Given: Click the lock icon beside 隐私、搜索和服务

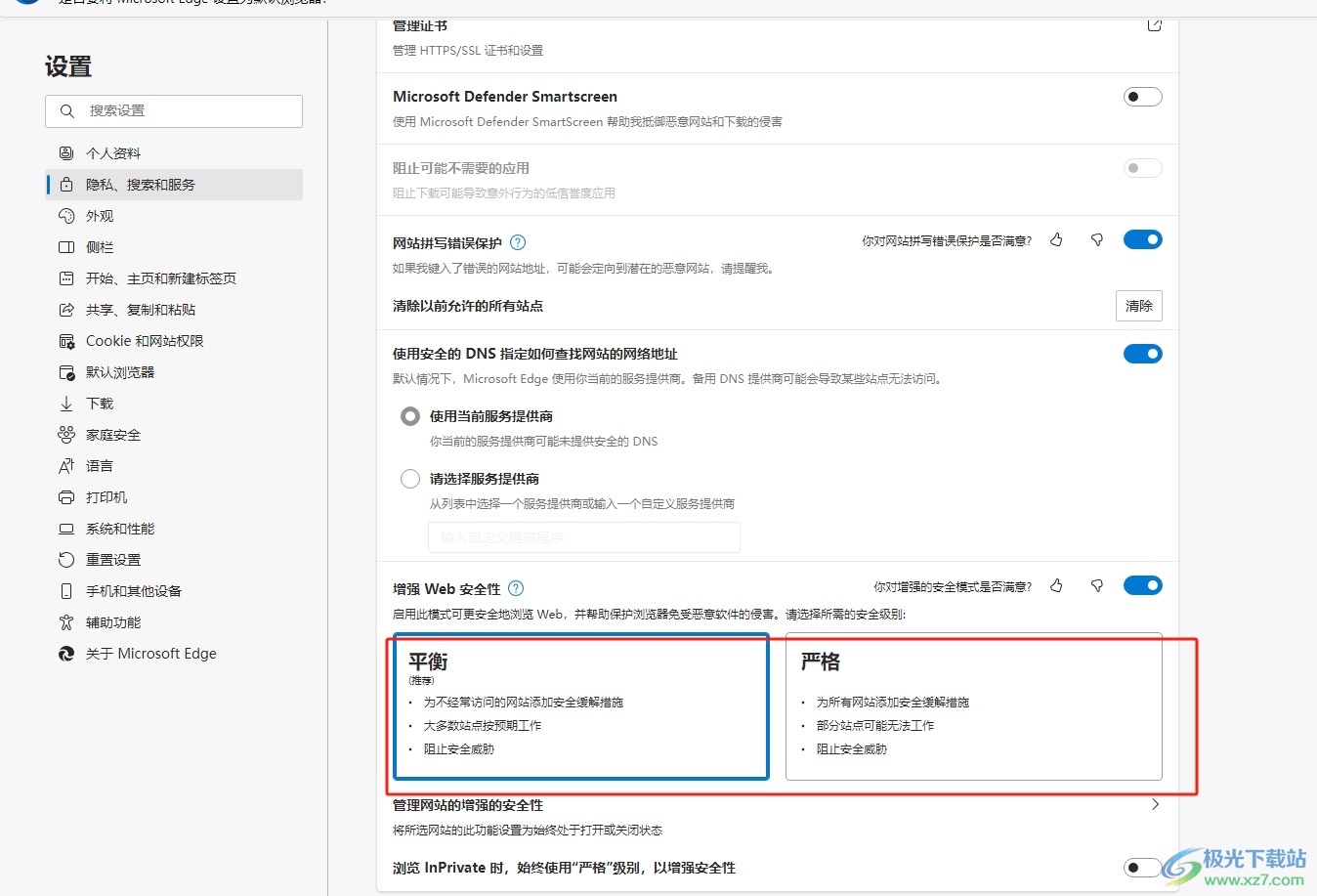Looking at the screenshot, I should click(x=66, y=185).
